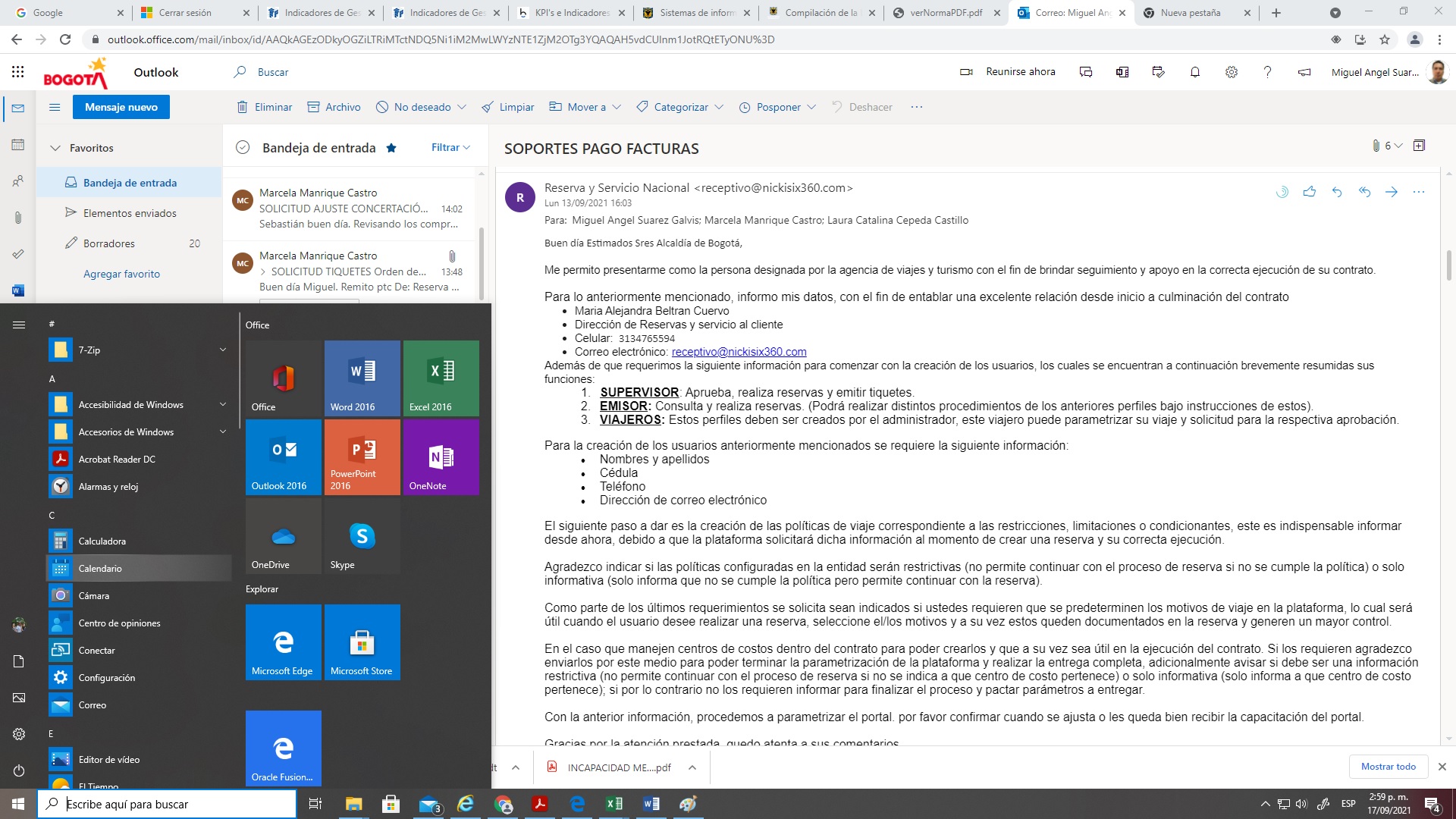The image size is (1456, 819).
Task: Click the receptivo@nickisix360.com email link
Action: pos(739,352)
